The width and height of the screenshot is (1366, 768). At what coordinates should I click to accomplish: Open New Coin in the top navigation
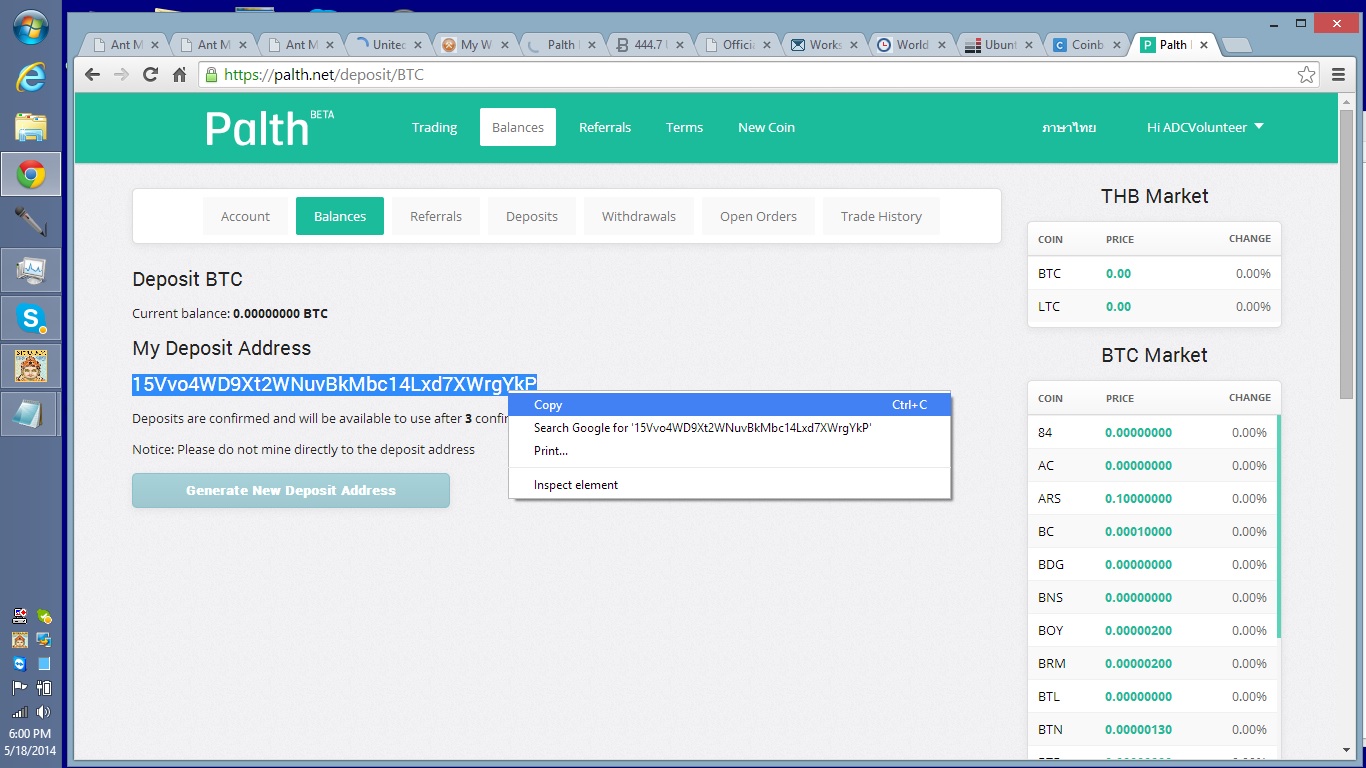[x=766, y=127]
